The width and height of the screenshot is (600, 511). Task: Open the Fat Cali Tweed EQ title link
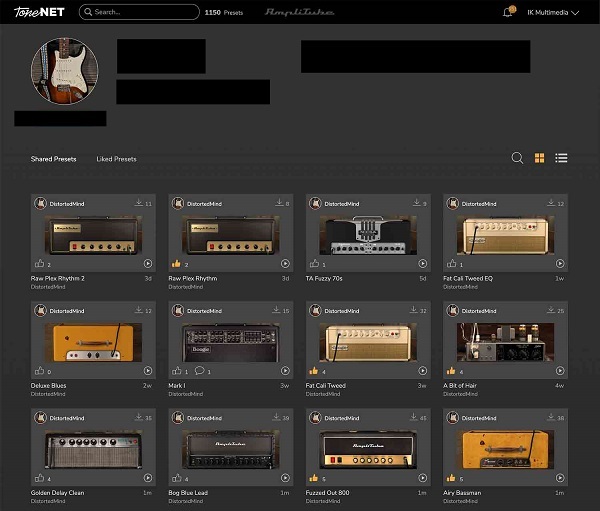(468, 278)
